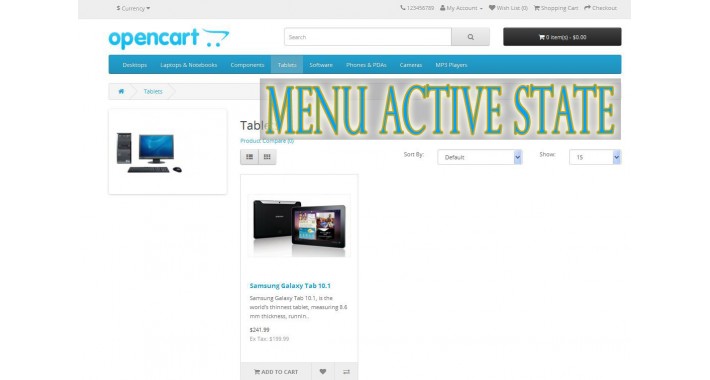
Task: Select Software menu item
Action: tap(321, 65)
